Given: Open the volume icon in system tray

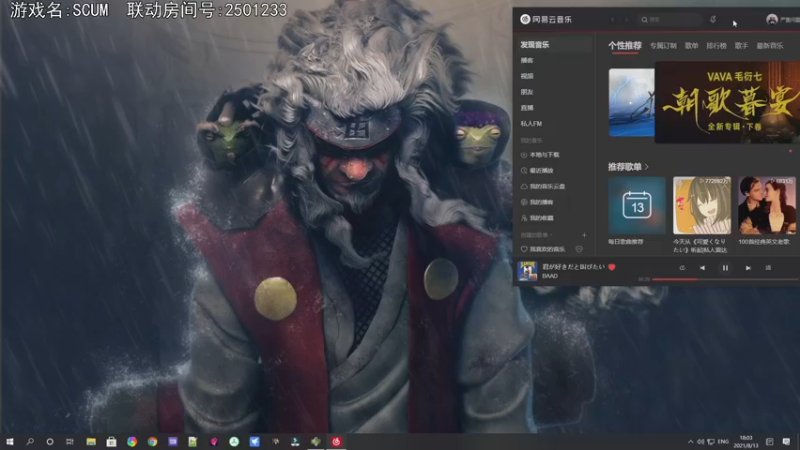Looking at the screenshot, I should [x=701, y=442].
